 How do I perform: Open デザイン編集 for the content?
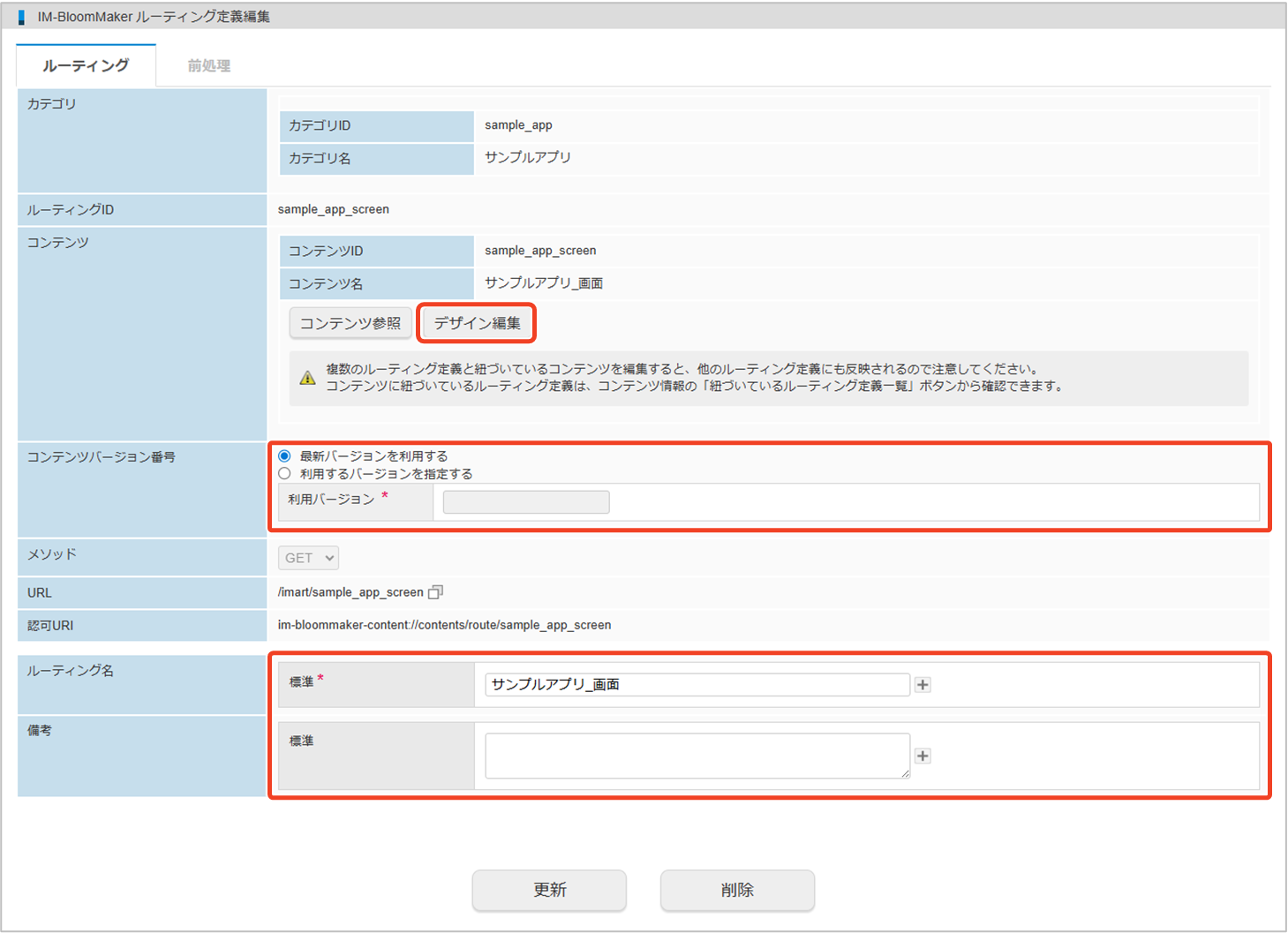pos(477,323)
